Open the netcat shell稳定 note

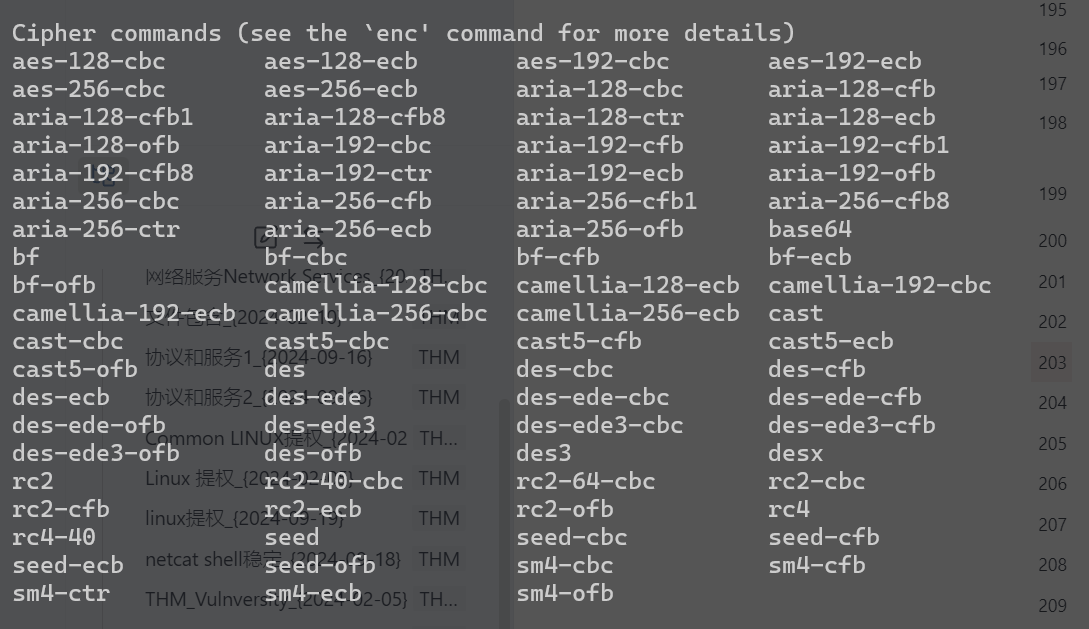272,559
